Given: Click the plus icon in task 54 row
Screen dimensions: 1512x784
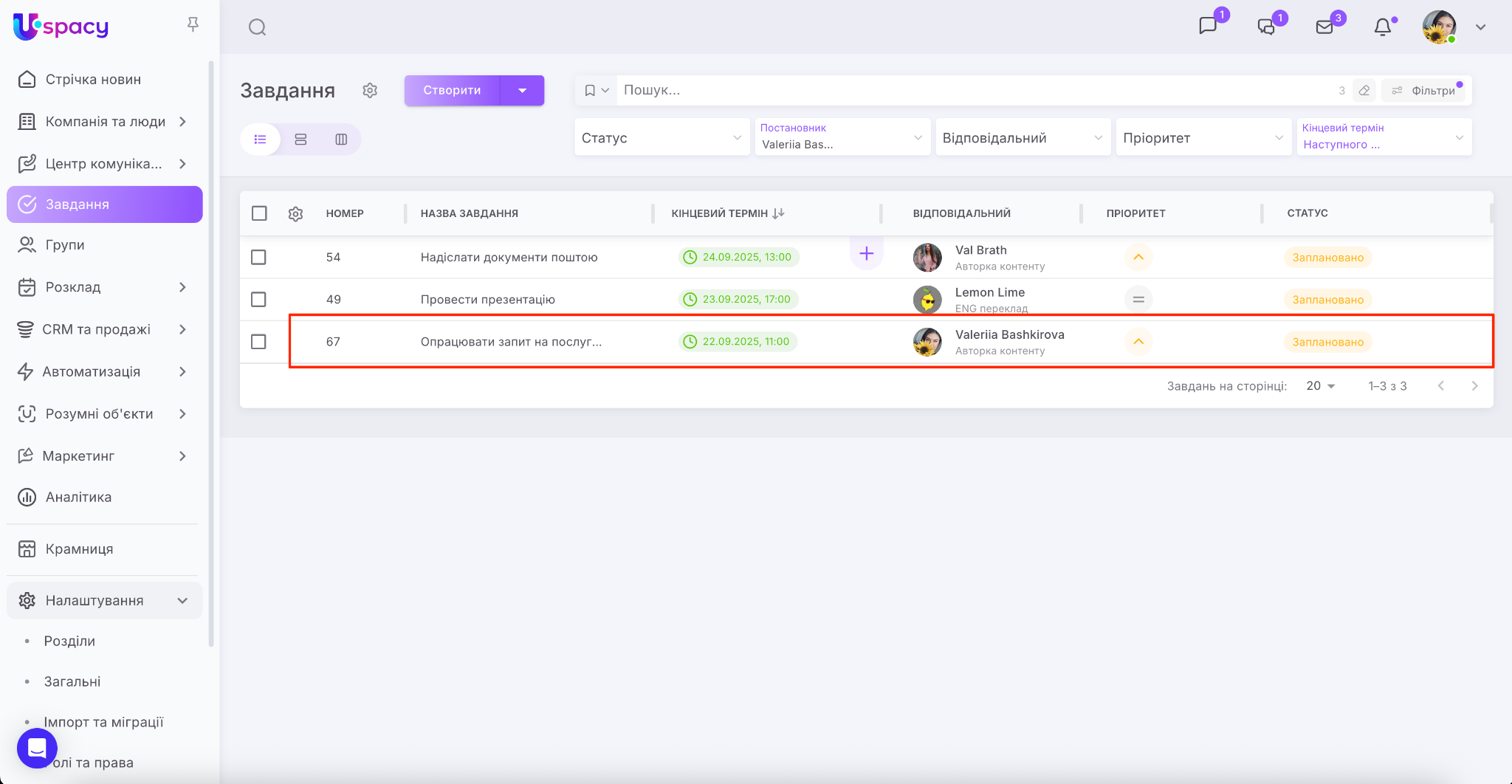Looking at the screenshot, I should [x=866, y=254].
